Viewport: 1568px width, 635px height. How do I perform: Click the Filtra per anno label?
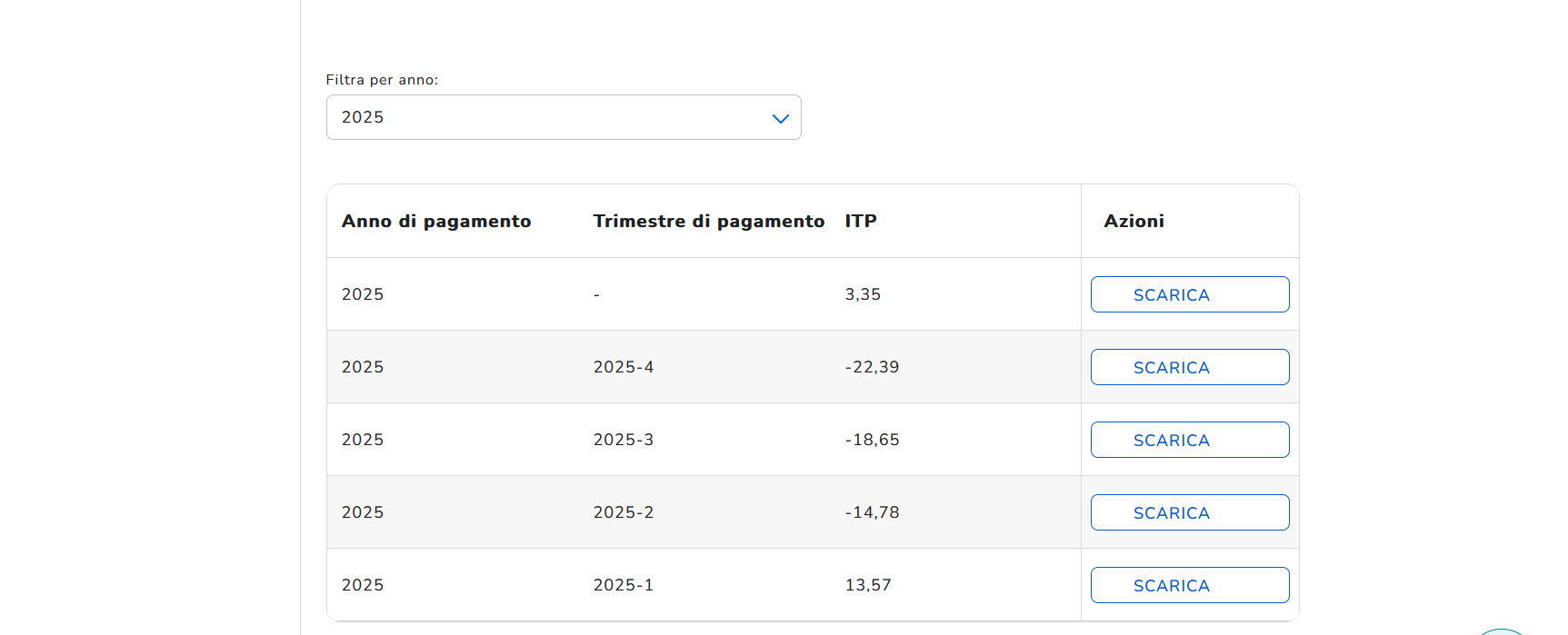382,80
